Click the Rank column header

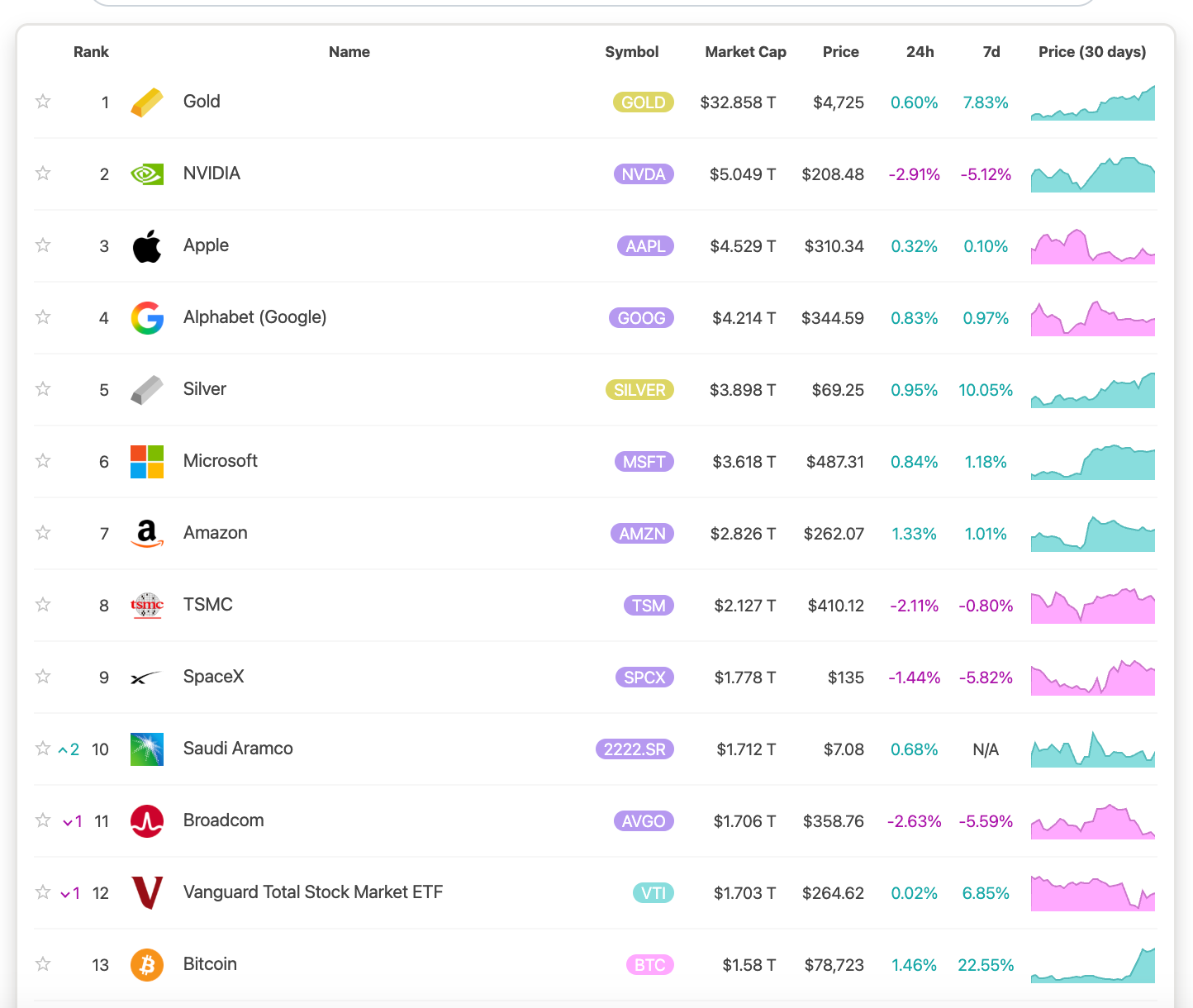pyautogui.click(x=91, y=52)
